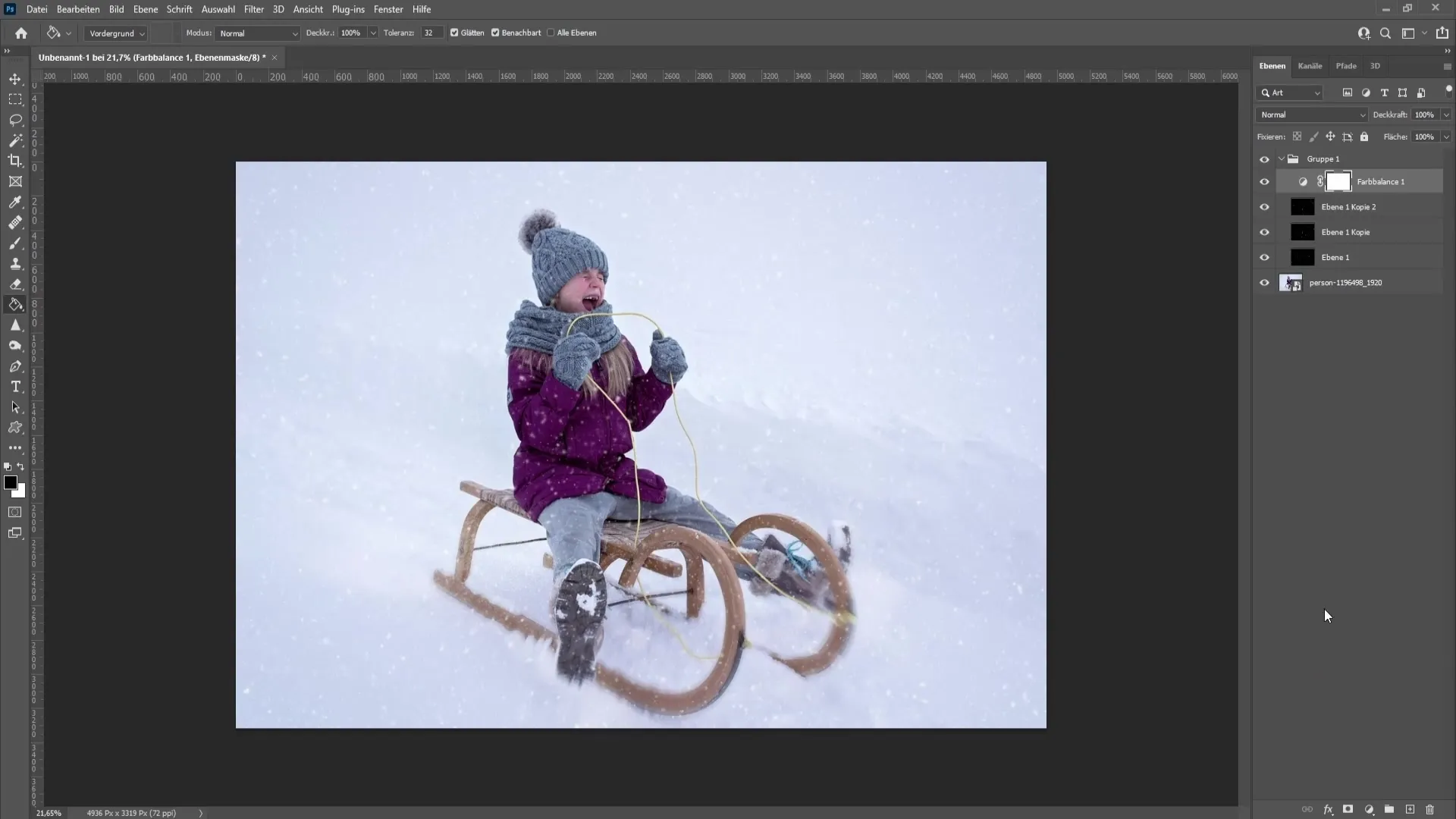Screen dimensions: 1456x819
Task: Open the Ansicht menu
Action: pyautogui.click(x=306, y=9)
